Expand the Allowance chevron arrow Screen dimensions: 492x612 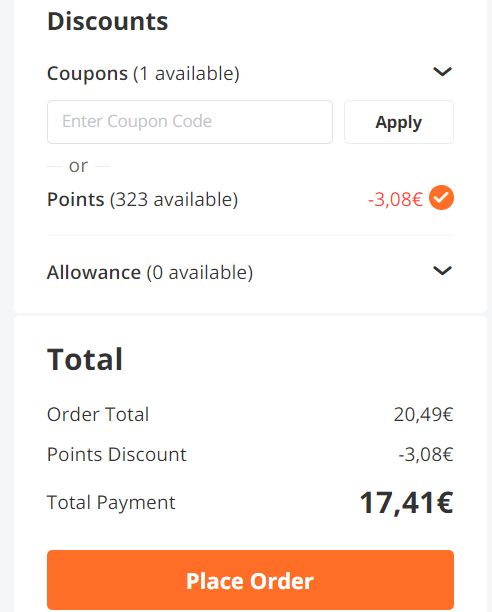(442, 270)
